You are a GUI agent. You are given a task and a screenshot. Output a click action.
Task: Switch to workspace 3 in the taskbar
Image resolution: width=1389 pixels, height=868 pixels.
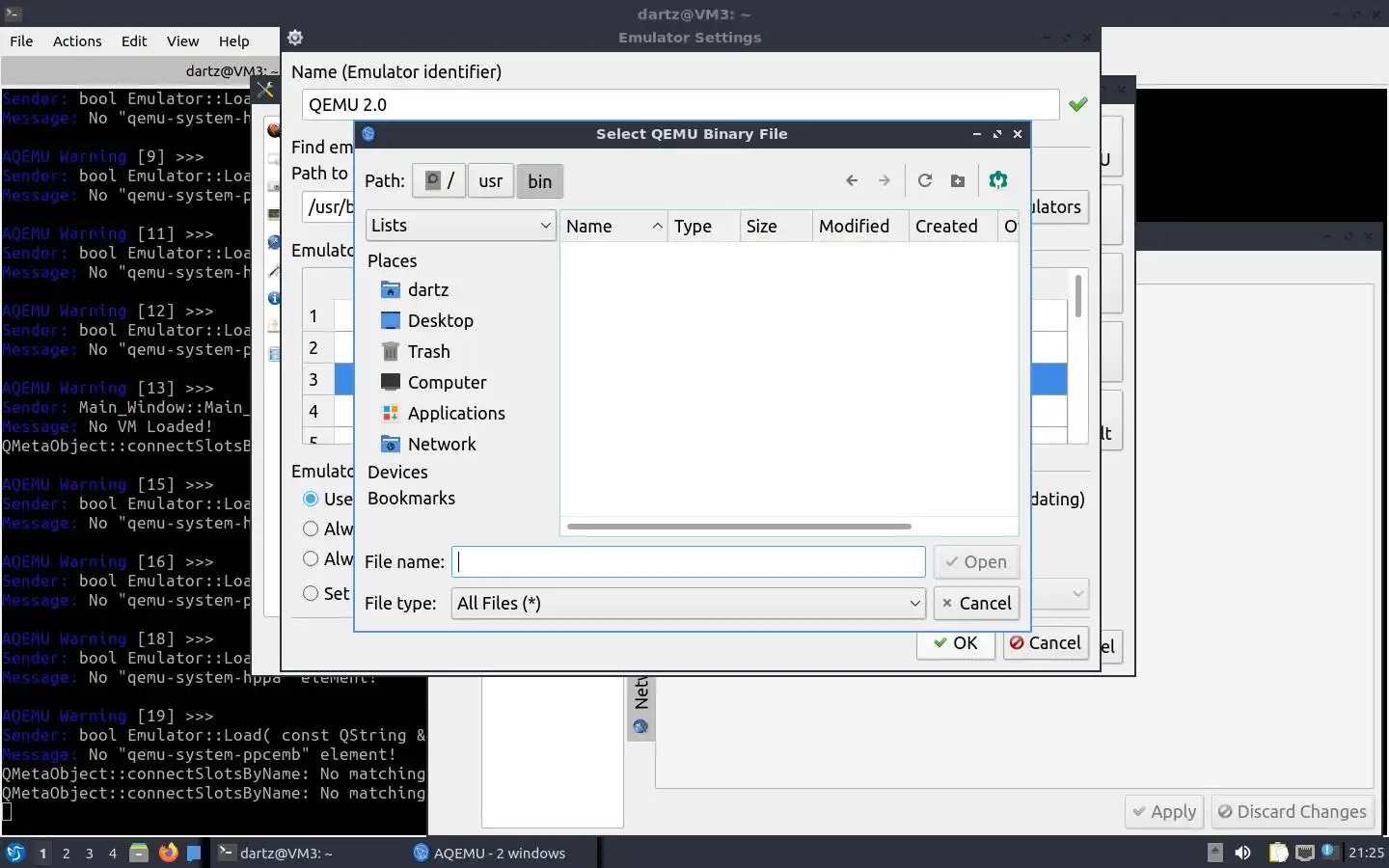click(x=89, y=853)
